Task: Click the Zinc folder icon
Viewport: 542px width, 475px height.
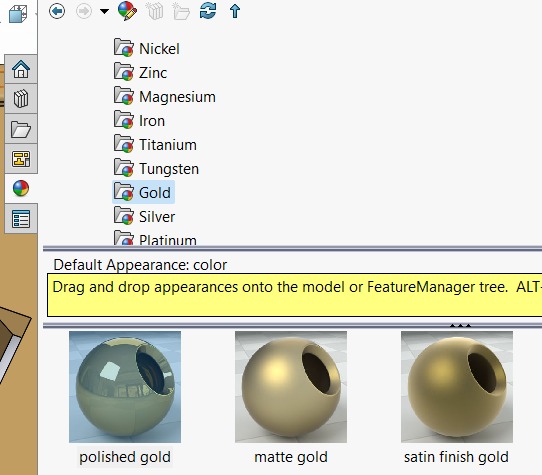Action: coord(124,72)
